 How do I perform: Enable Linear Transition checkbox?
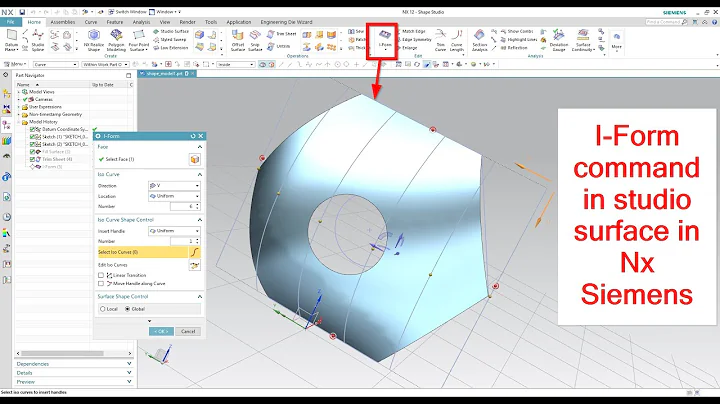click(101, 275)
